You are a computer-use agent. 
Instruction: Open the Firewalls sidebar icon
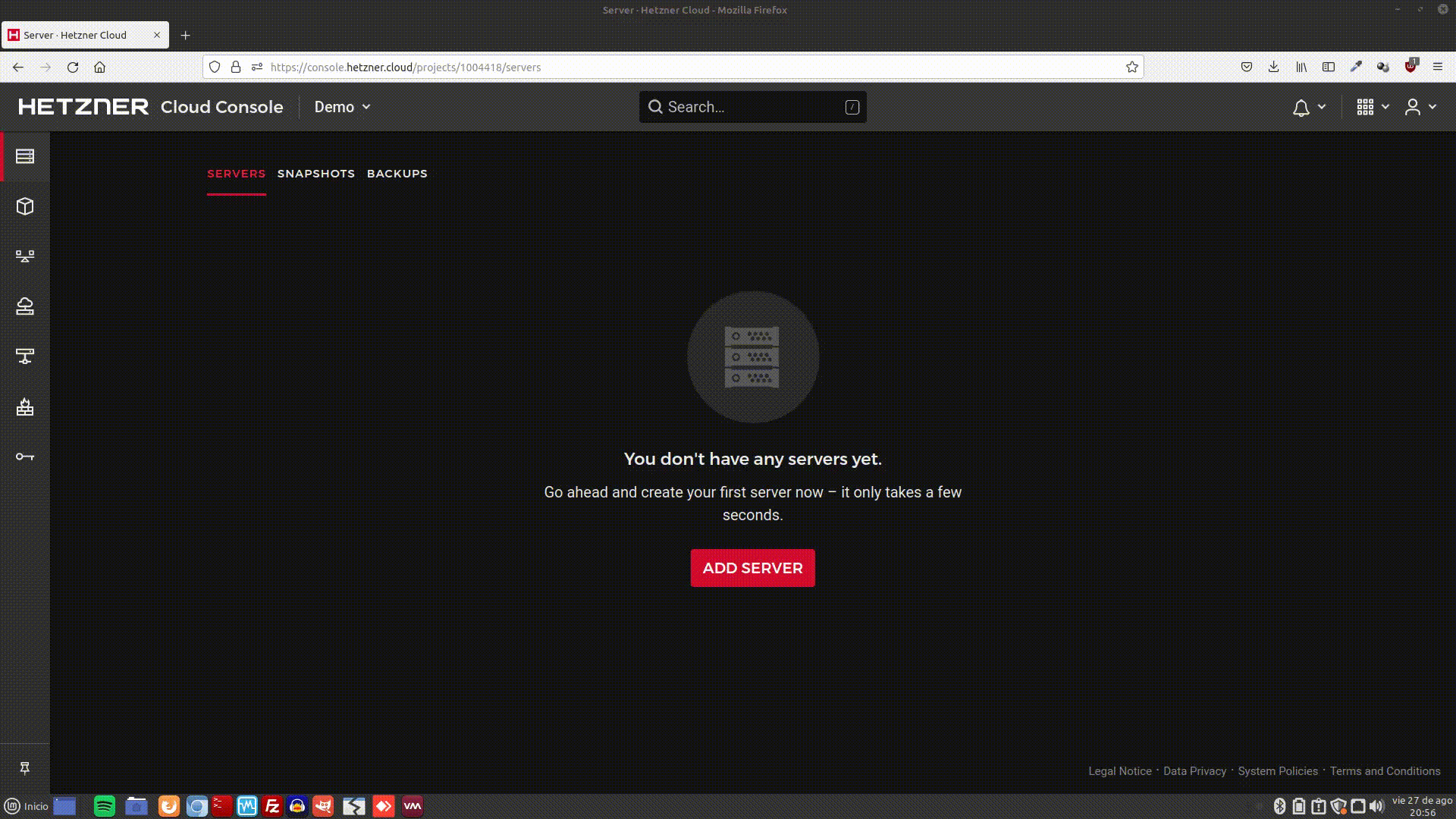coord(25,408)
